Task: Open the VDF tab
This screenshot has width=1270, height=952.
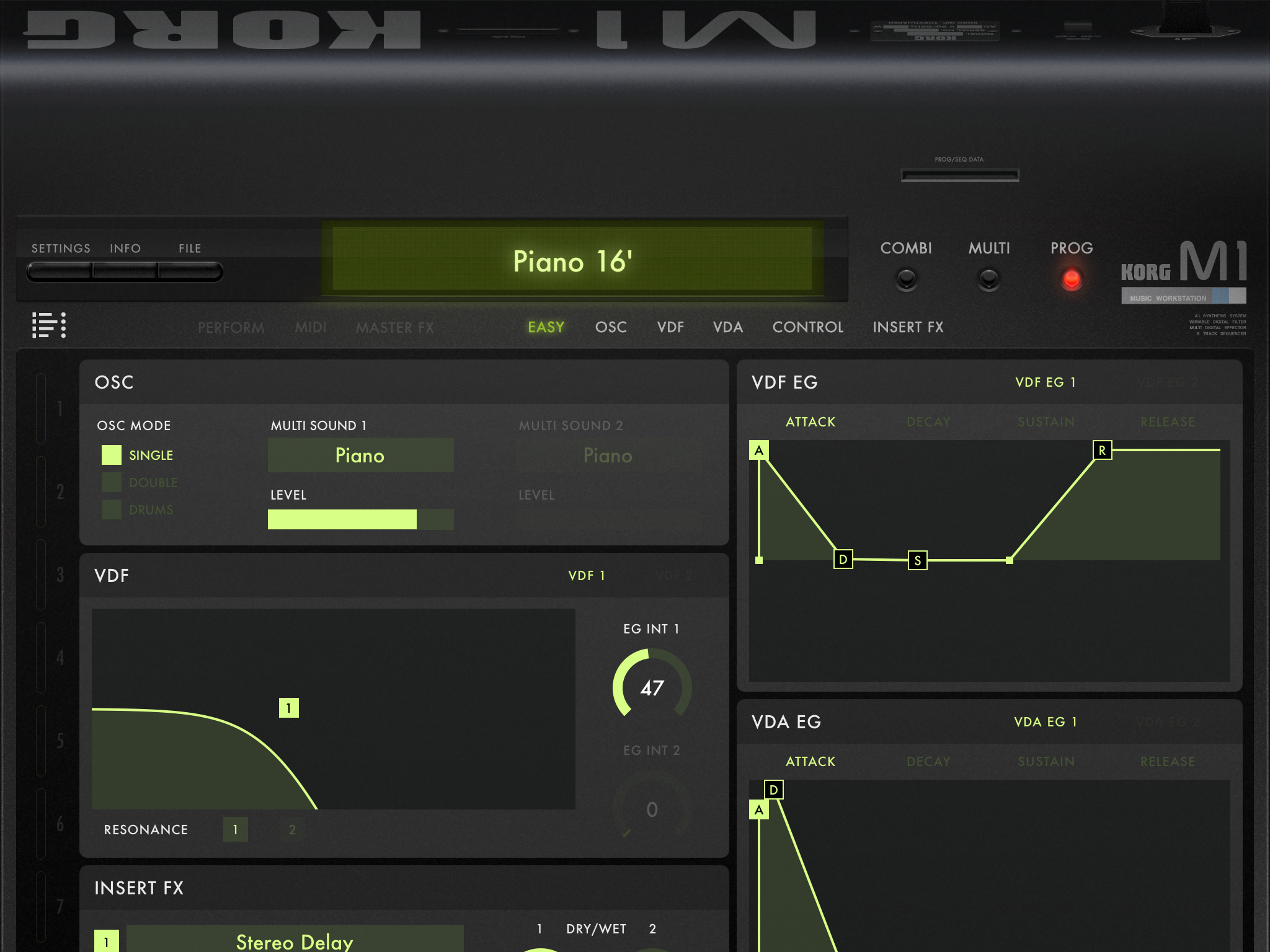Action: click(670, 327)
